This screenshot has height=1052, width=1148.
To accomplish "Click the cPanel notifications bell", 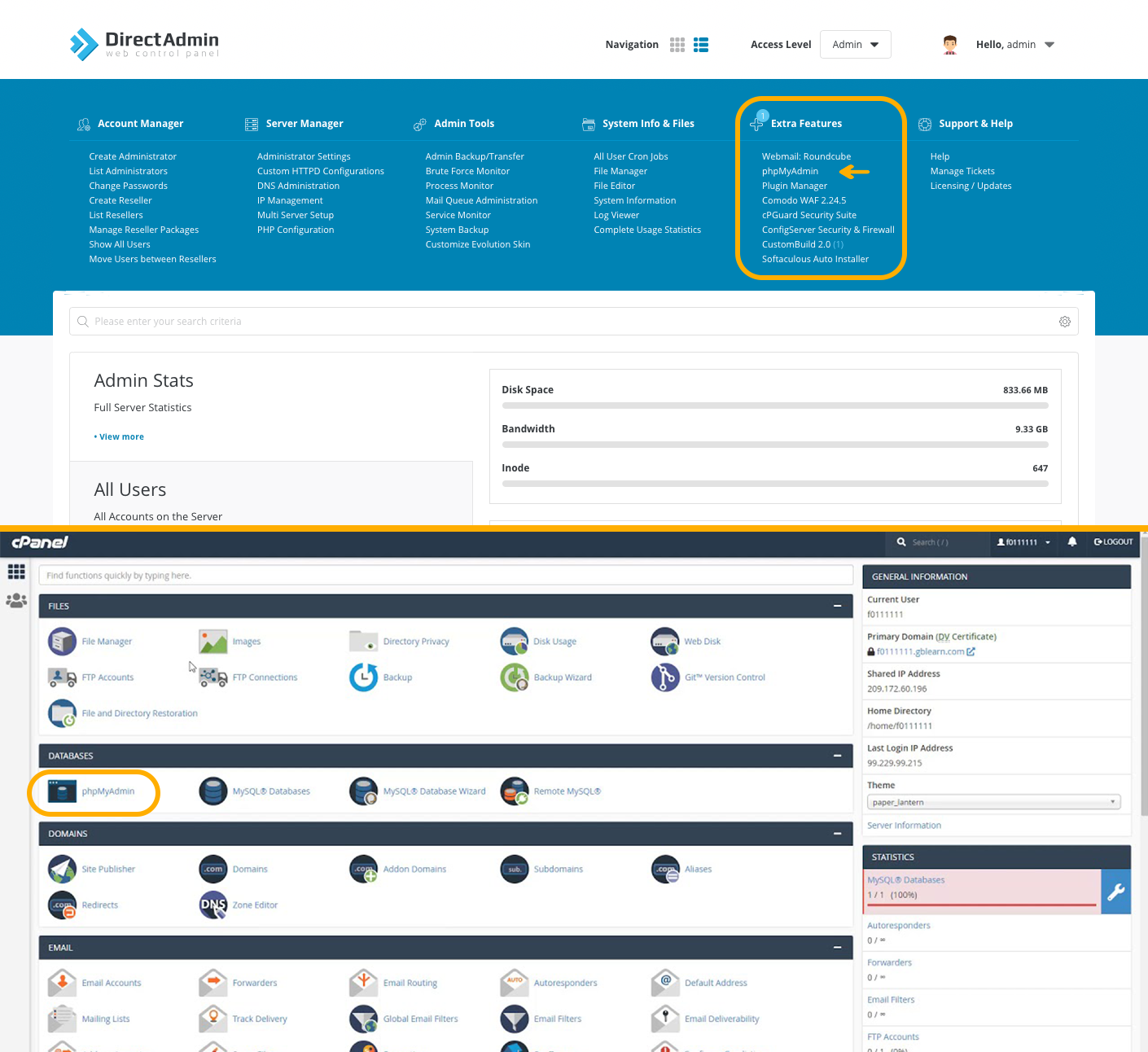I will tap(1072, 542).
